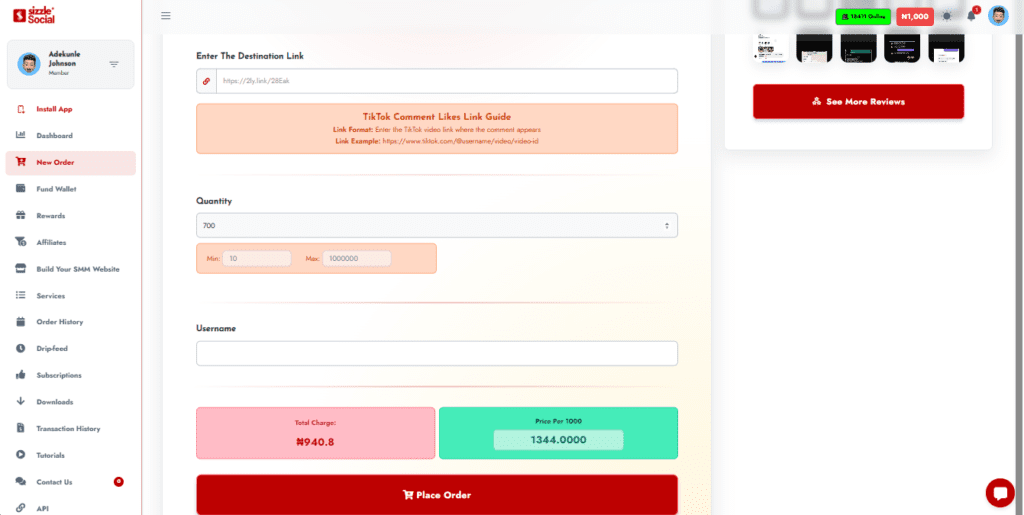Click the Quantity field showing 700

[x=437, y=226]
